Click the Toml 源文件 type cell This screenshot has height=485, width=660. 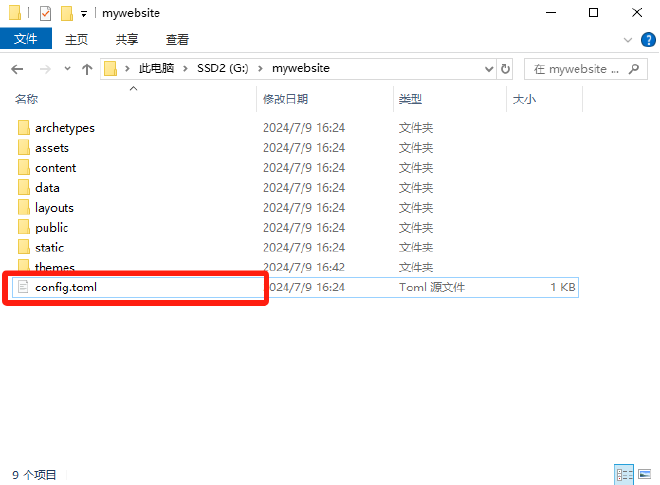432,287
